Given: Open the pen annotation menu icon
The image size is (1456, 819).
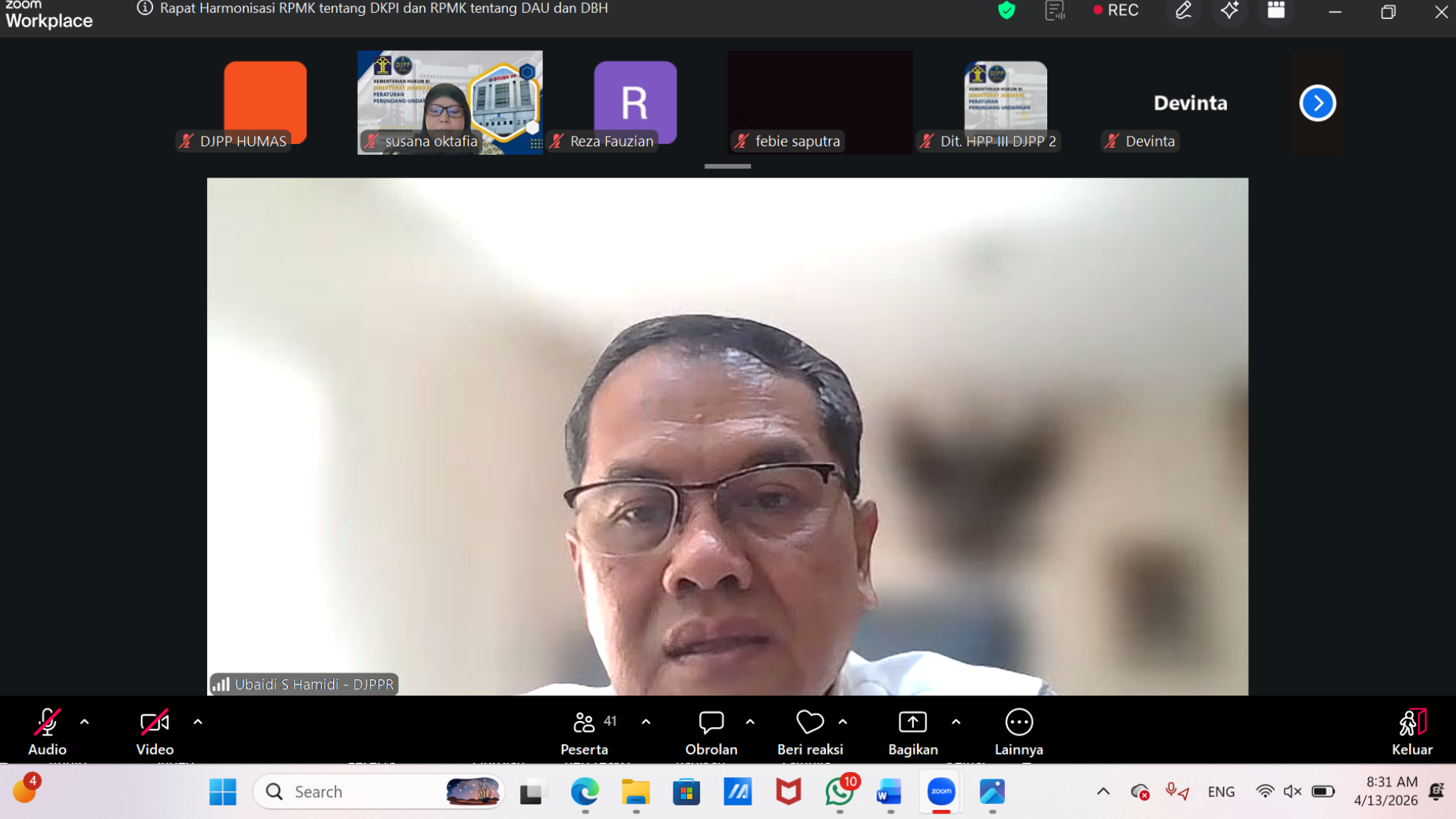Looking at the screenshot, I should pos(1183,11).
